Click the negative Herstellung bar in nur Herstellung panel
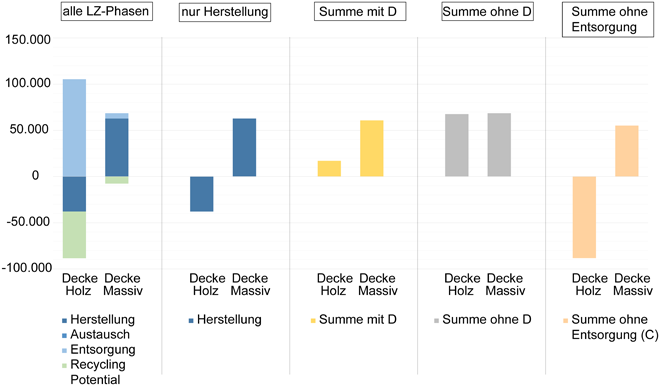The width and height of the screenshot is (660, 390). coord(202,194)
